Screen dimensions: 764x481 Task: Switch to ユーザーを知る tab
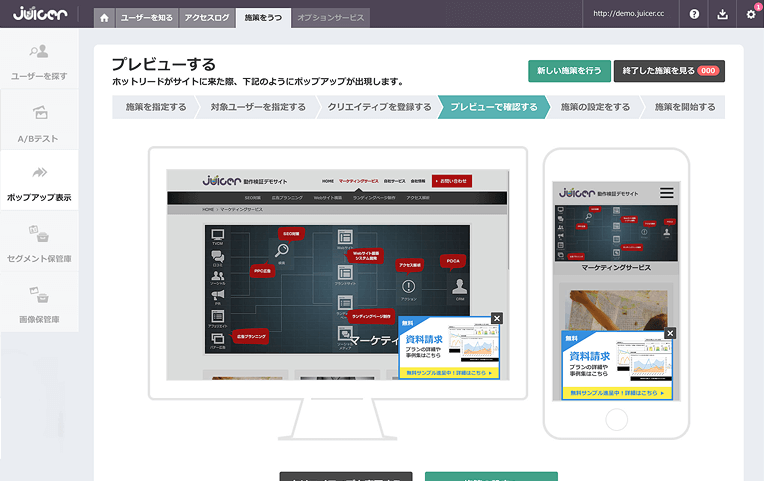pos(146,18)
